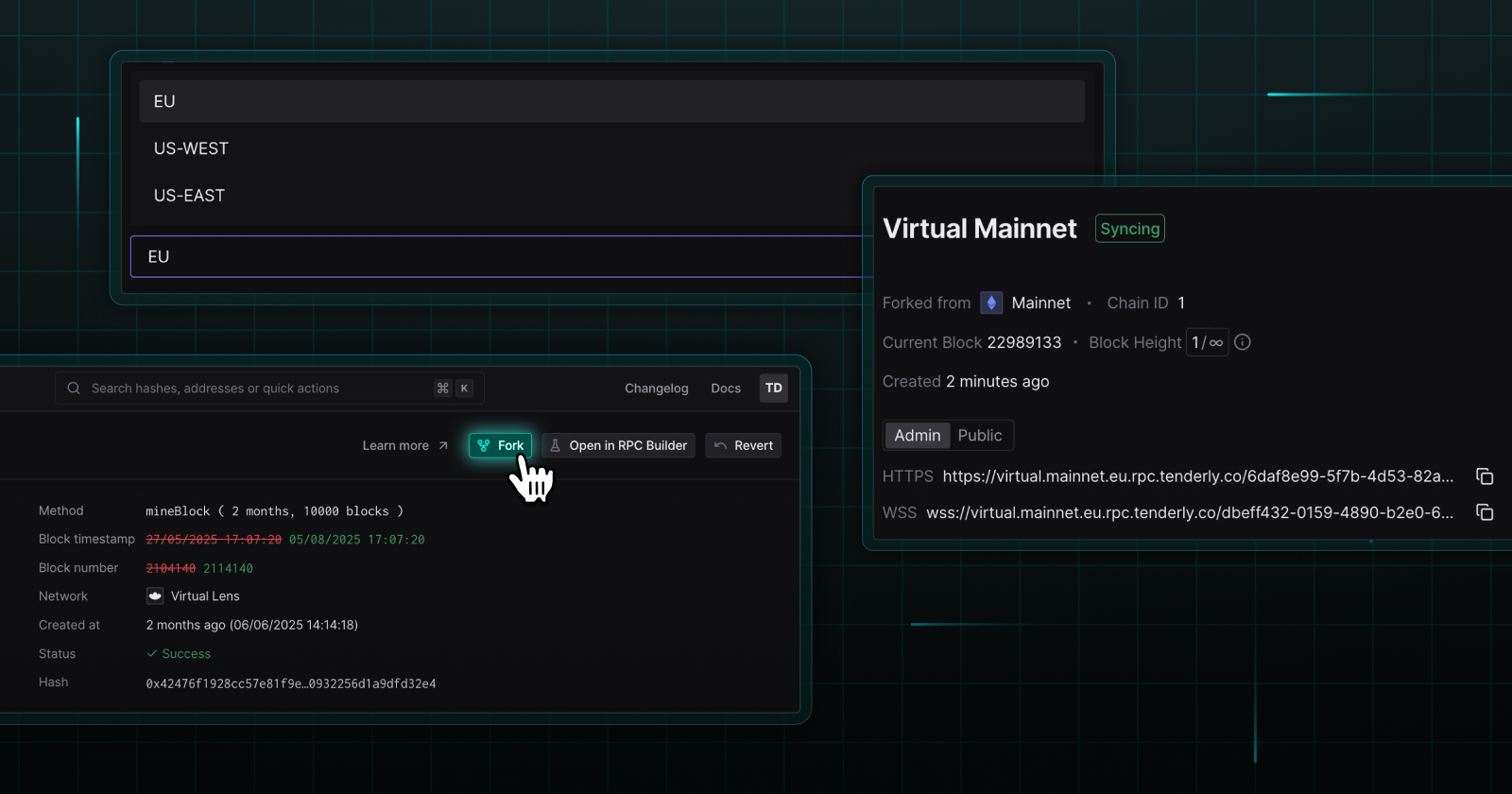This screenshot has width=1512, height=794.
Task: Click the Command key shortcut badge
Action: [x=442, y=388]
